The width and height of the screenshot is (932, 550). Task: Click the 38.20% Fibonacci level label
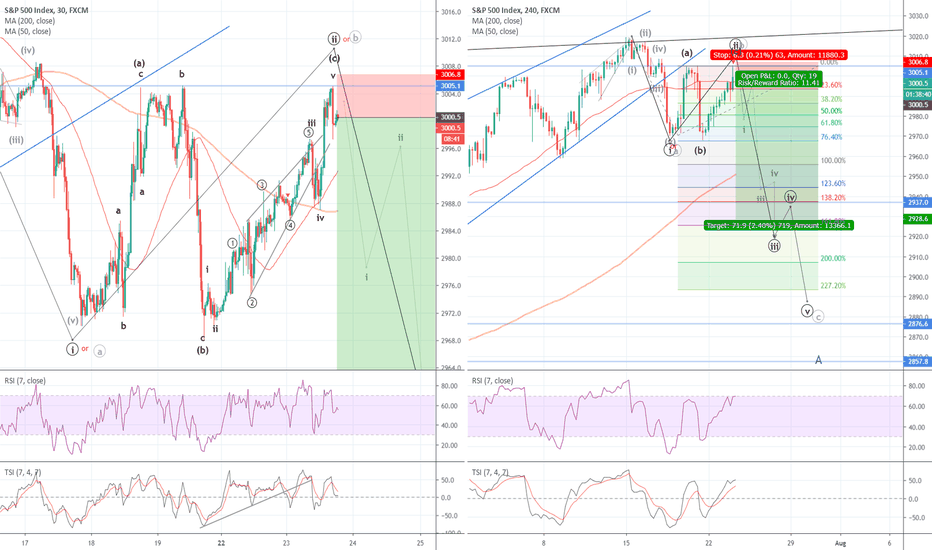click(831, 99)
